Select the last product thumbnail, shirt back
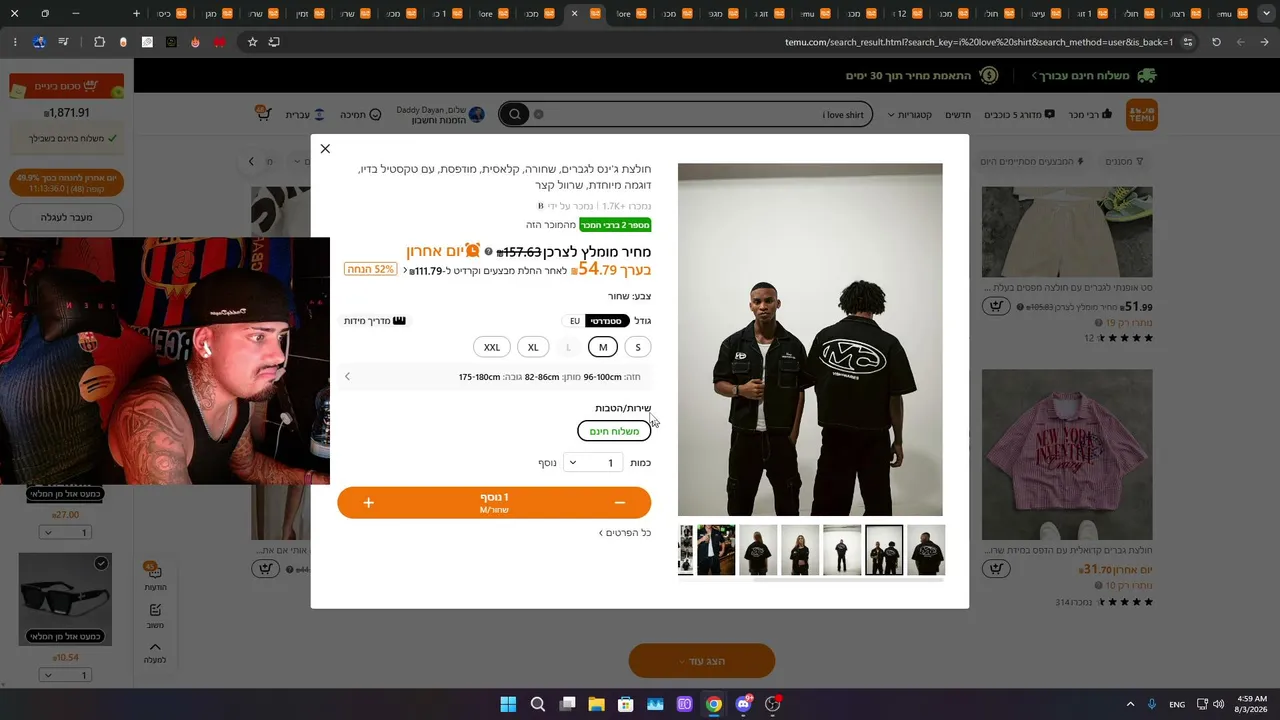Screen dimensions: 1280x720 (926, 550)
